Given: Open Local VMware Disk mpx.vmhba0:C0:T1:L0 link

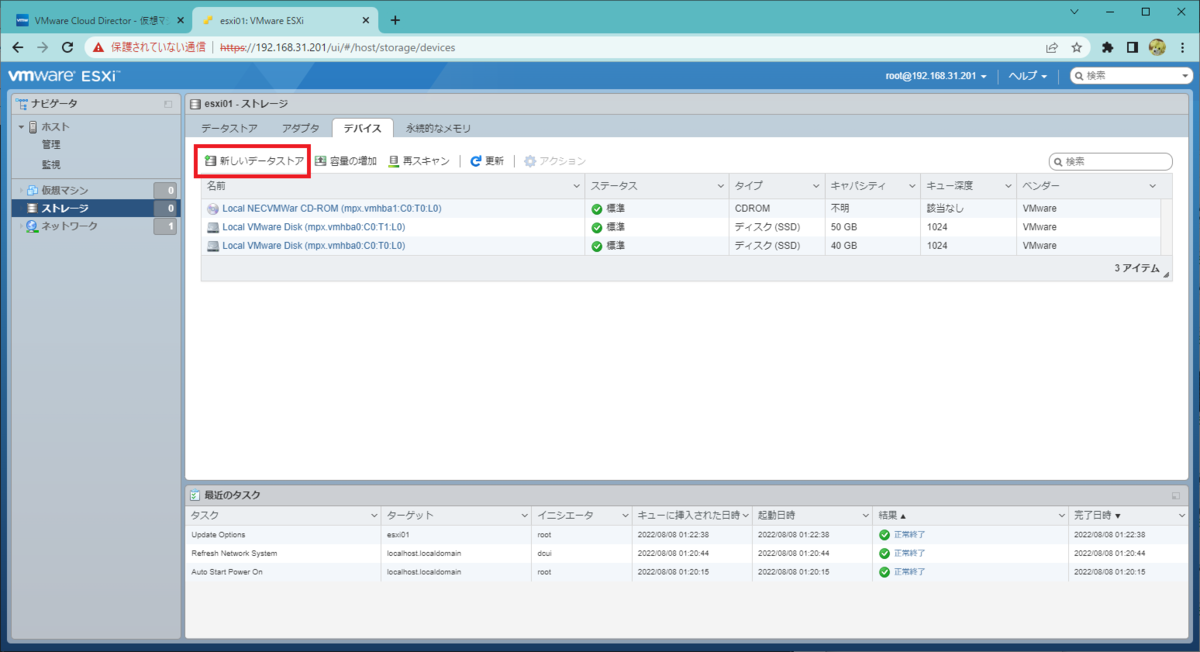Looking at the screenshot, I should click(x=314, y=227).
